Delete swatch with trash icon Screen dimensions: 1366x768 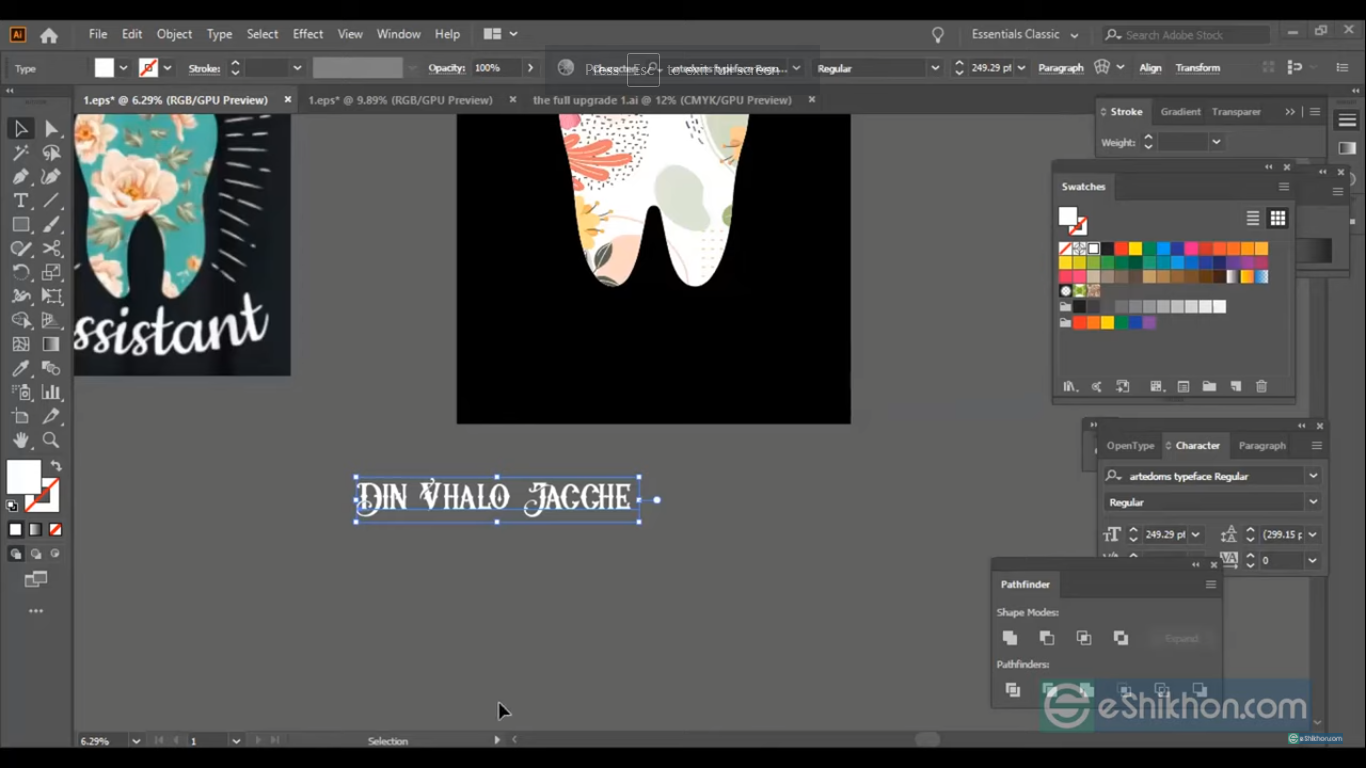1261,386
